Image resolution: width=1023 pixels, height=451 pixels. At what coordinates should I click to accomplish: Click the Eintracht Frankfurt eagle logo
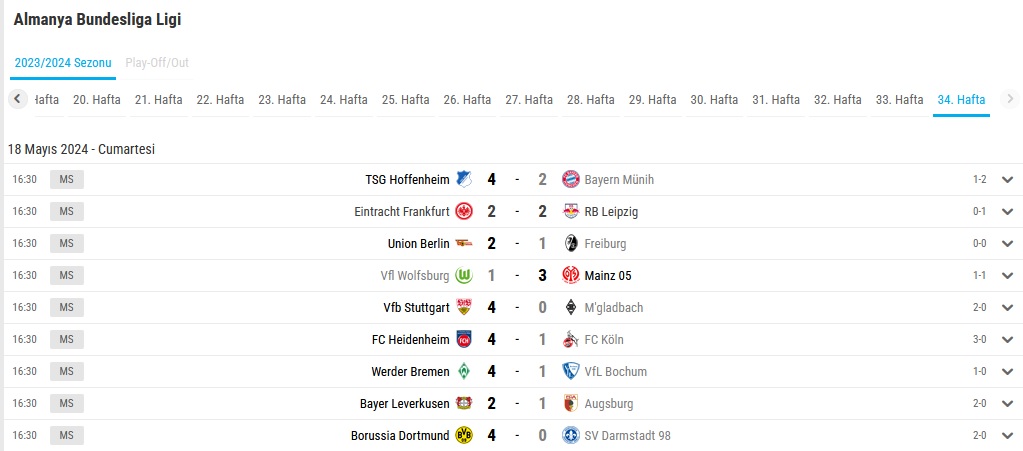point(464,211)
